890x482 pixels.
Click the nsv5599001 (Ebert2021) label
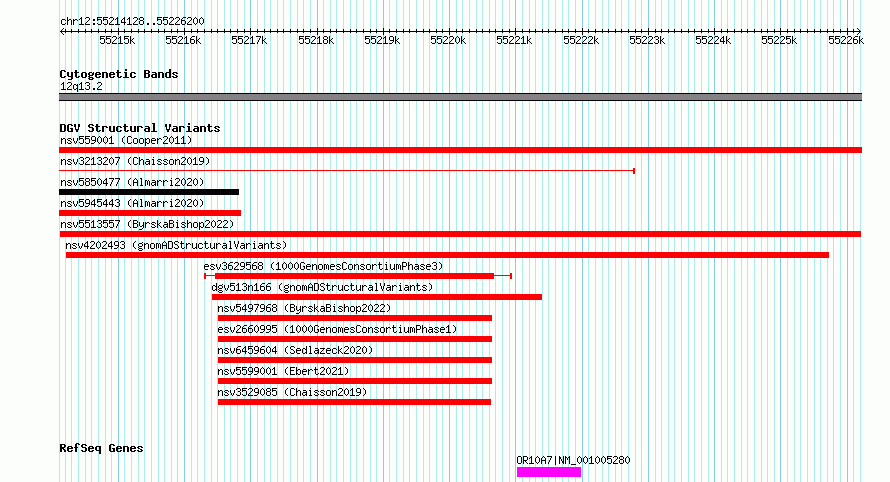283,371
